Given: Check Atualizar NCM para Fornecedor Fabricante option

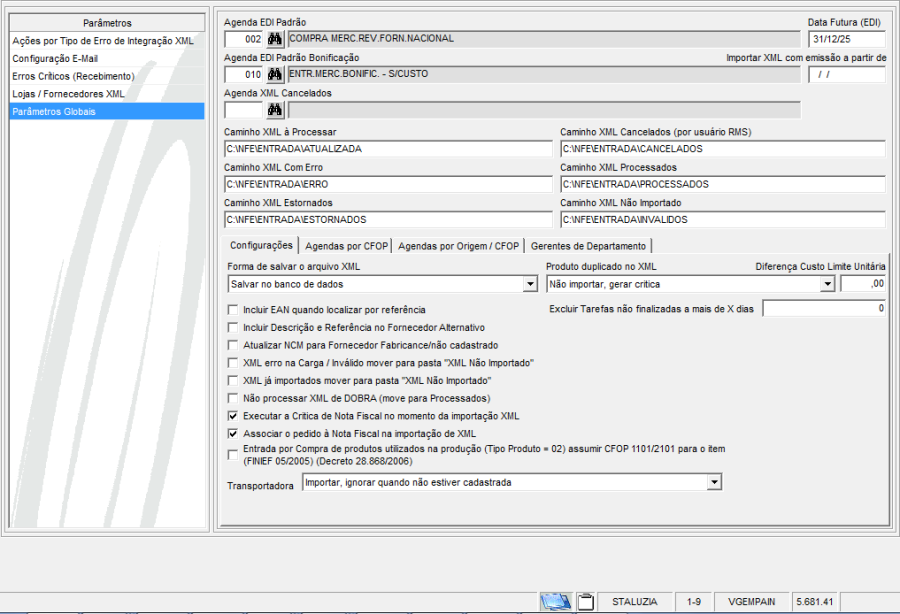Looking at the screenshot, I should (232, 345).
